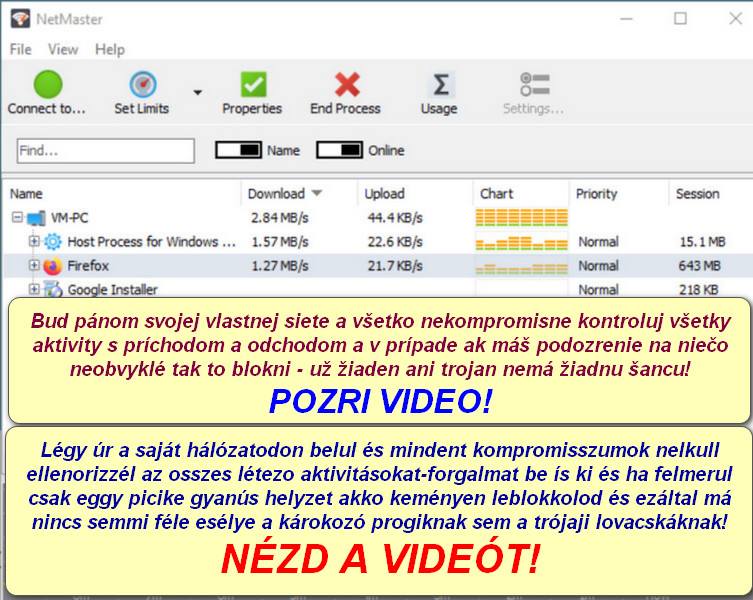Click Google Installer Normal priority cell

(598, 290)
